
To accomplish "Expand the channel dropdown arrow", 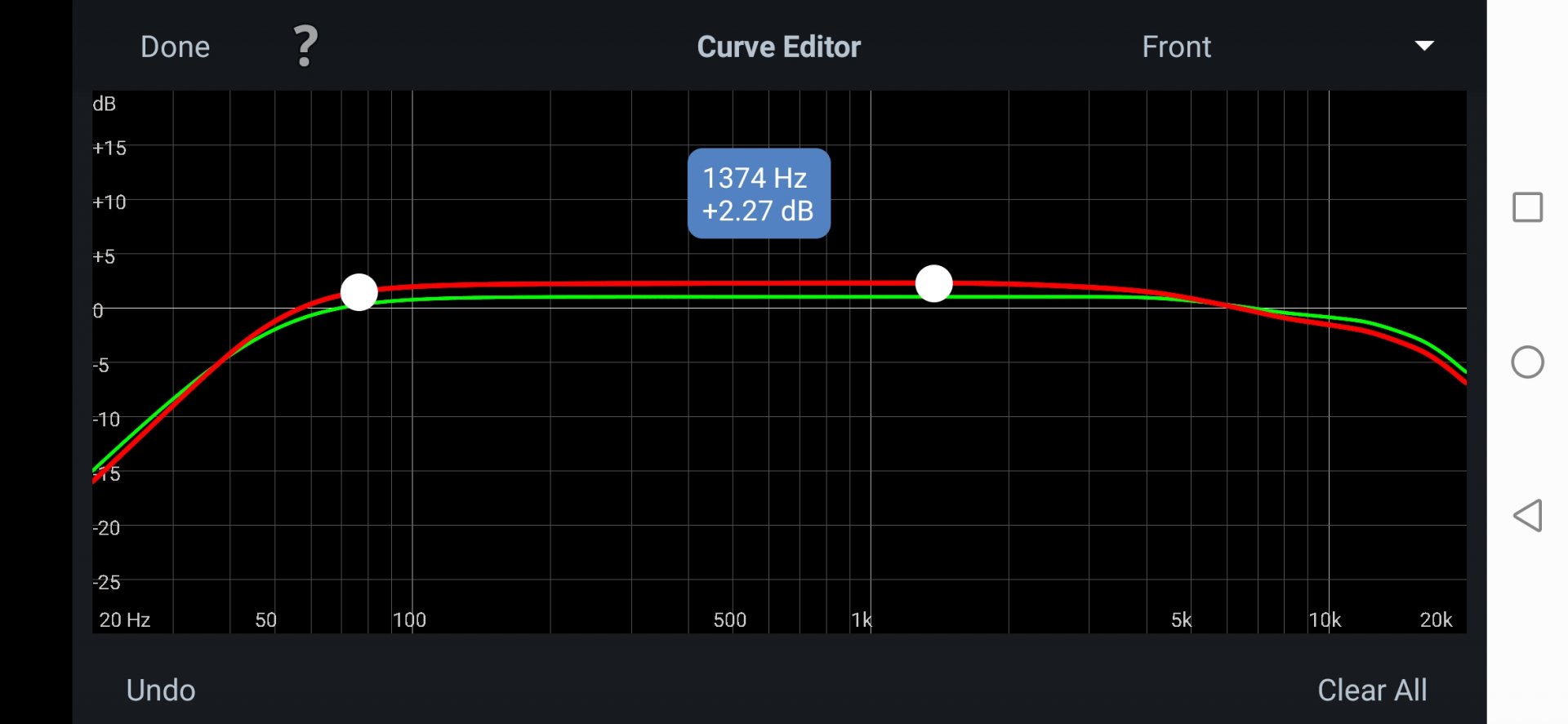I will point(1424,47).
